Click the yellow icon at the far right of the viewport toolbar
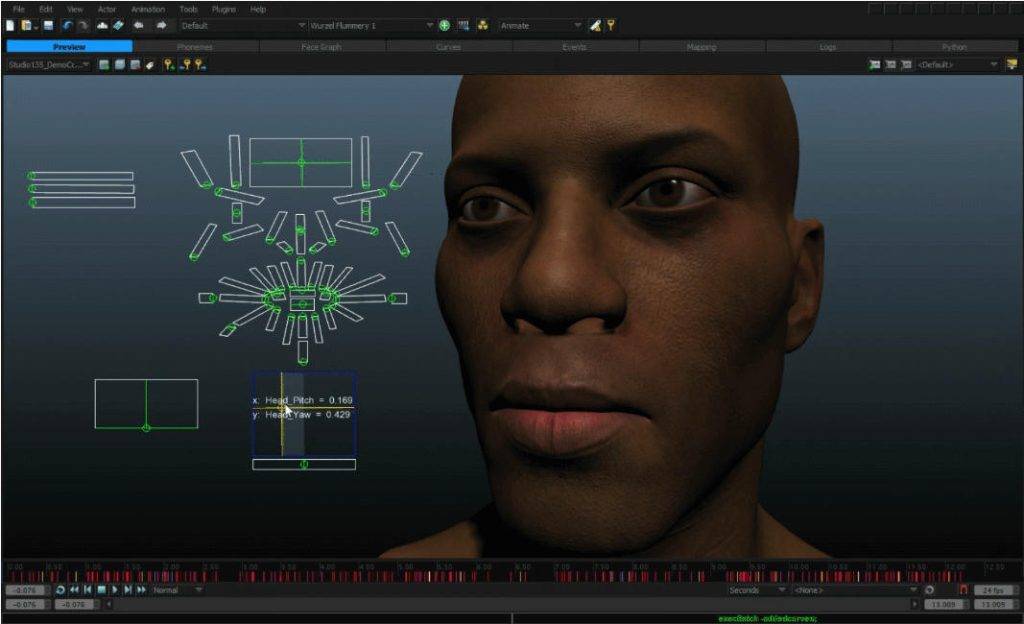Viewport: 1024px width, 624px height. [x=1012, y=64]
